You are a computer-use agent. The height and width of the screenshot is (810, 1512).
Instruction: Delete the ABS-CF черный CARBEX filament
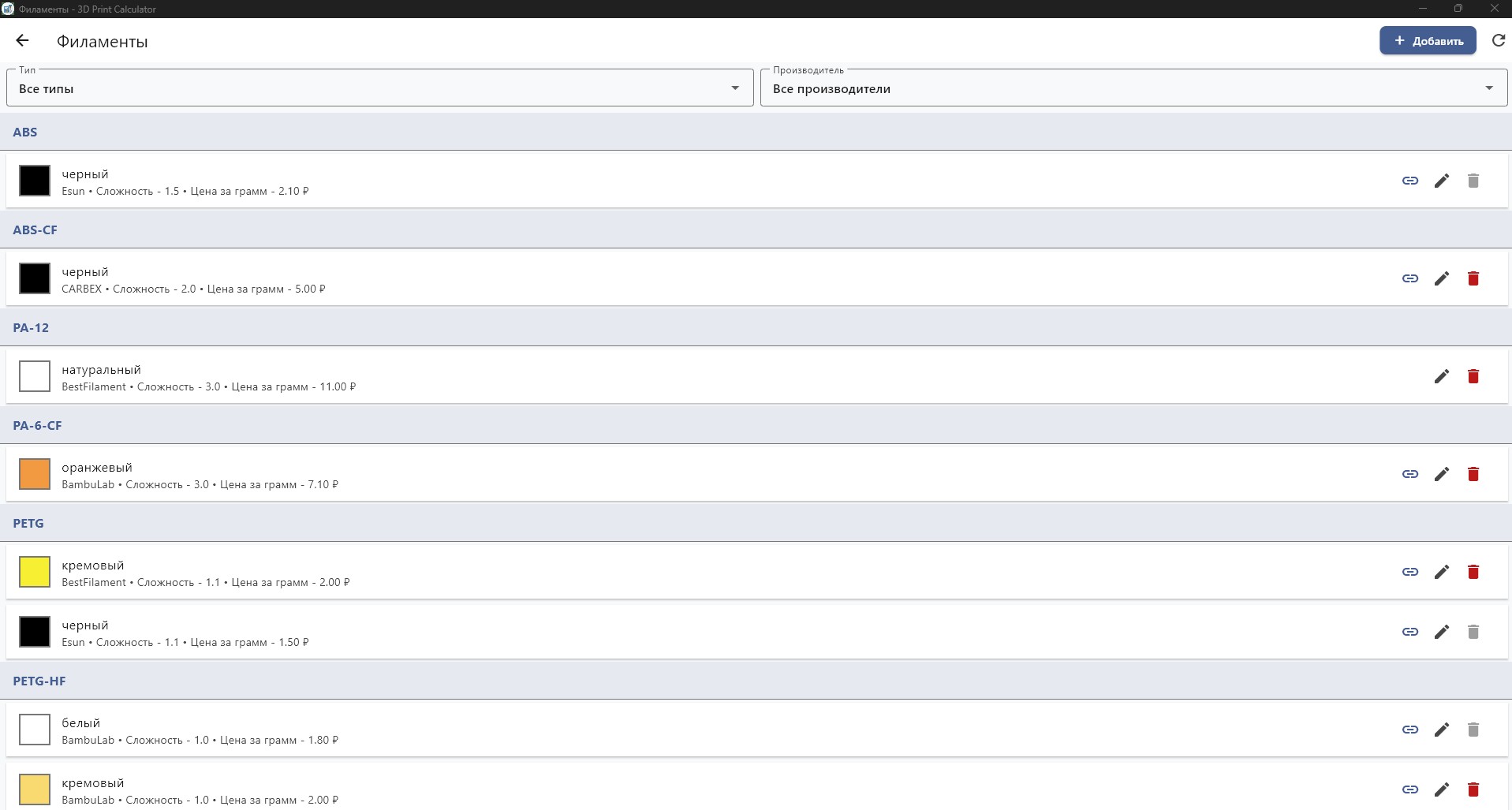[1473, 278]
